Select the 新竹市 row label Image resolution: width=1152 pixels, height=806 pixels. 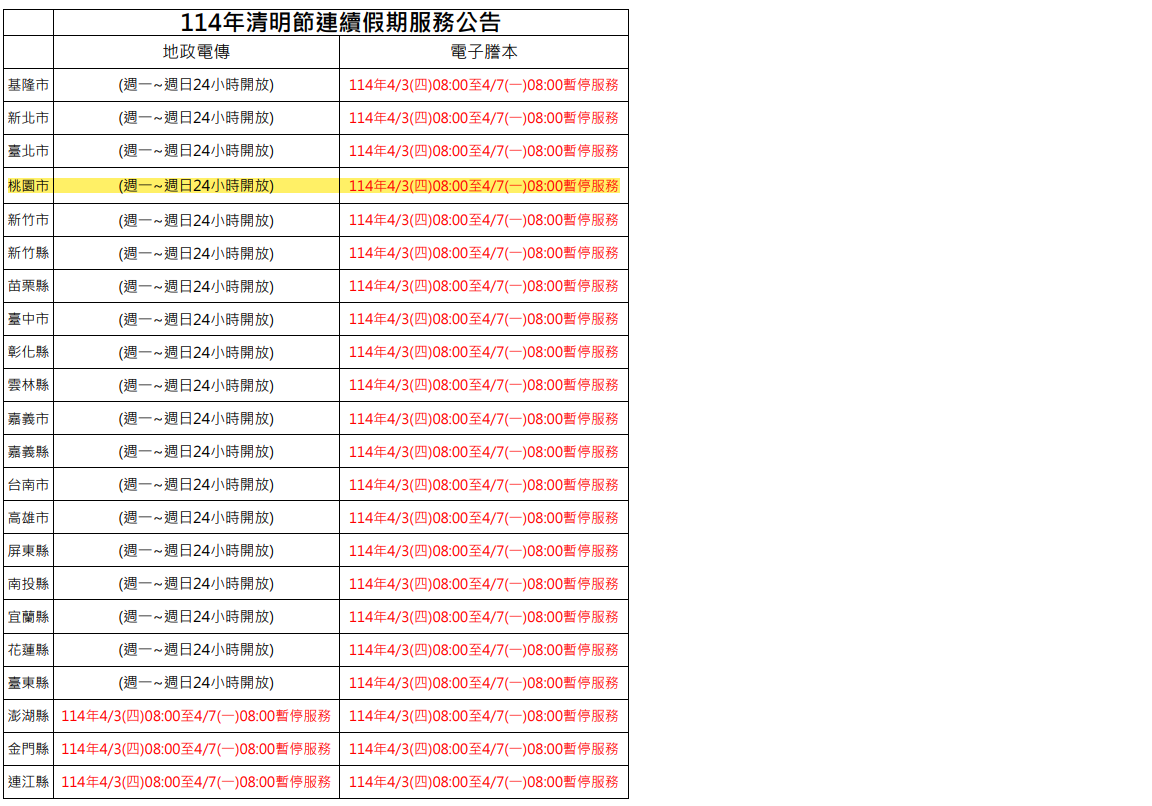coord(29,220)
